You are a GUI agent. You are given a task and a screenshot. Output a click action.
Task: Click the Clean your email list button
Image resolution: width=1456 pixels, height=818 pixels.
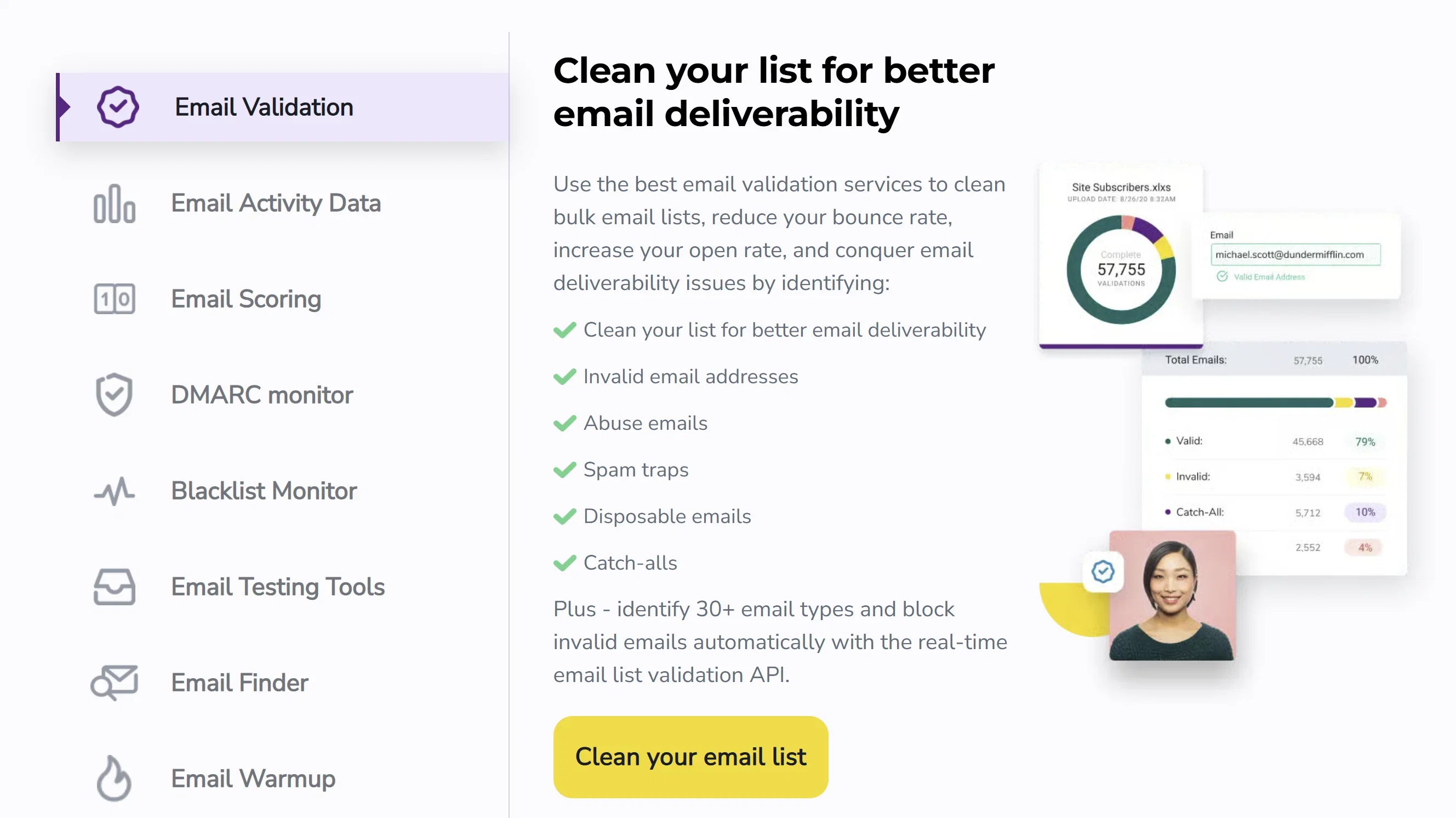[x=690, y=757]
